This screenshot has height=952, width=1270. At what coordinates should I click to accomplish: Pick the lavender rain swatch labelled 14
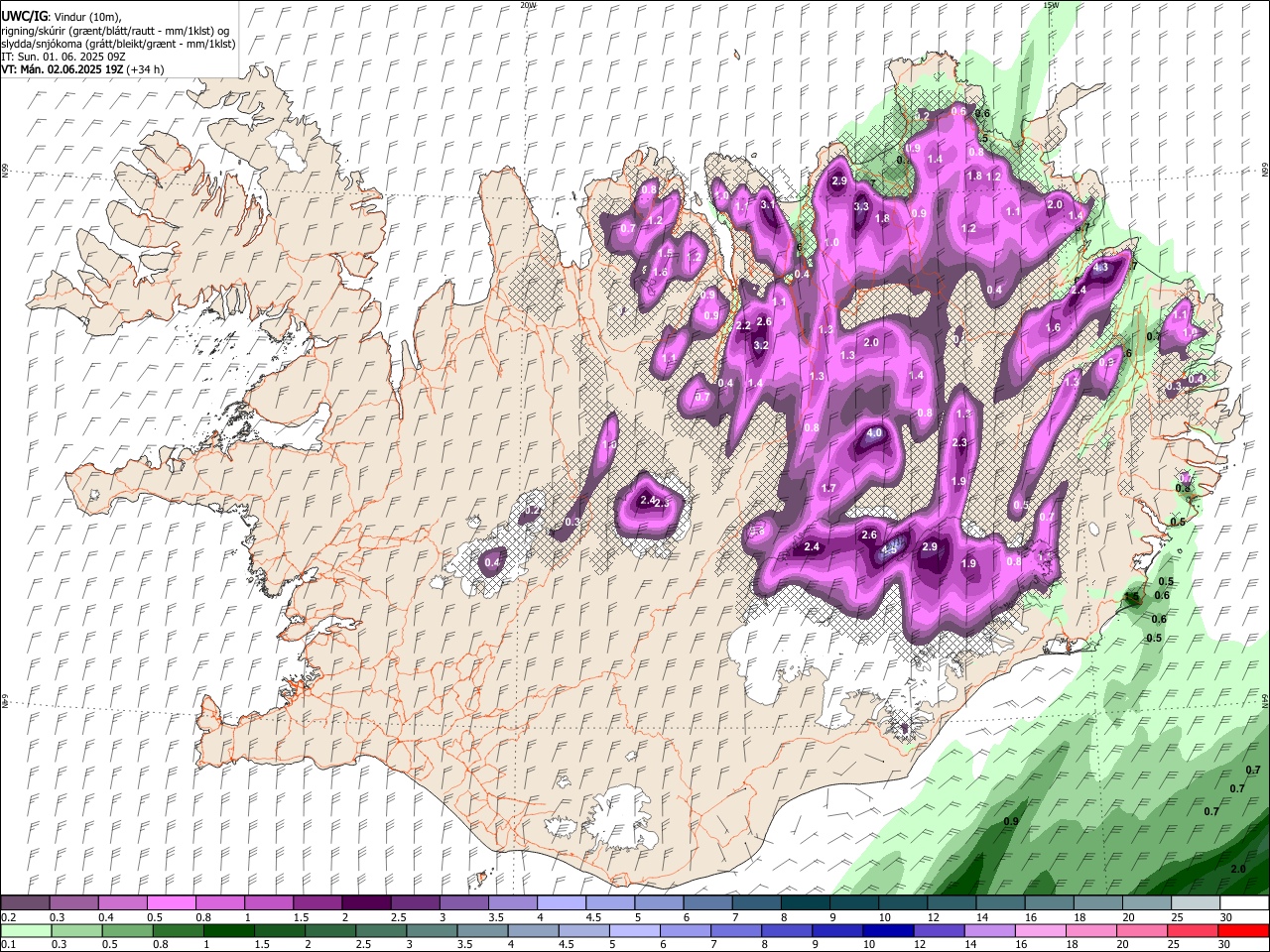(x=989, y=931)
